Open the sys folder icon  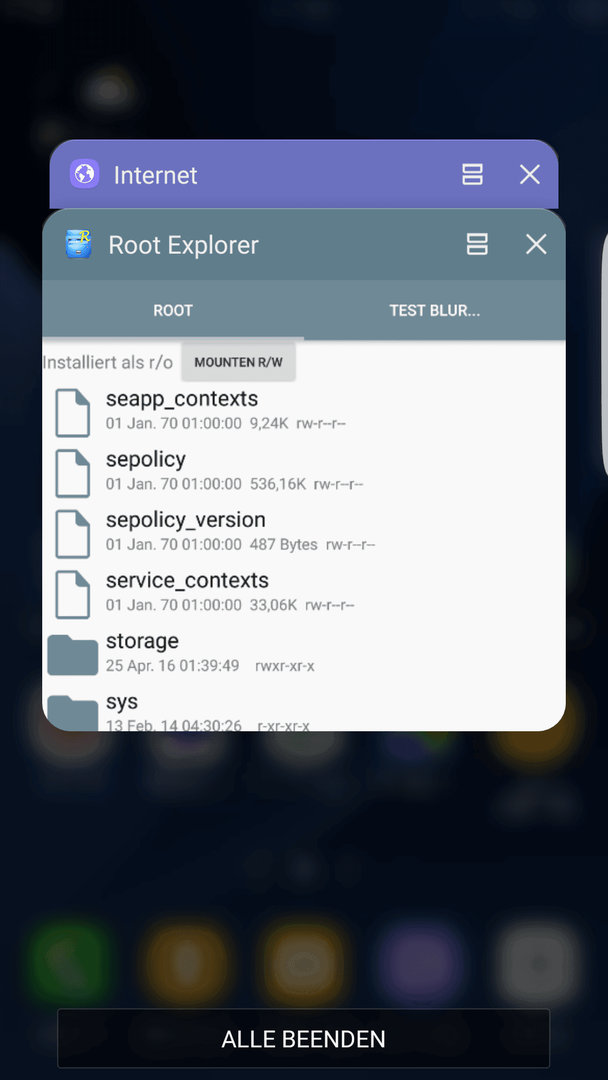[x=72, y=714]
